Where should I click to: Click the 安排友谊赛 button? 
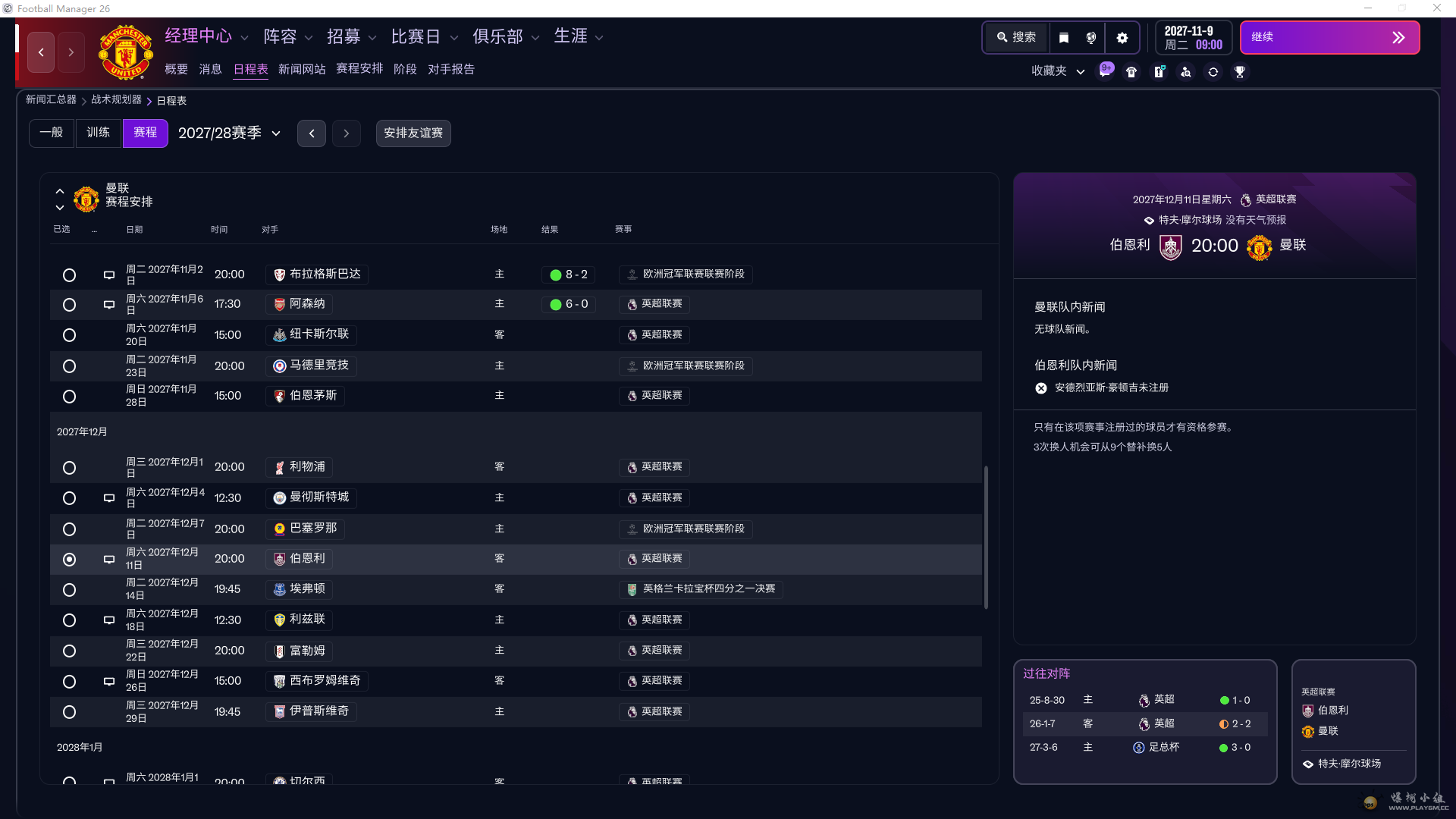point(413,133)
